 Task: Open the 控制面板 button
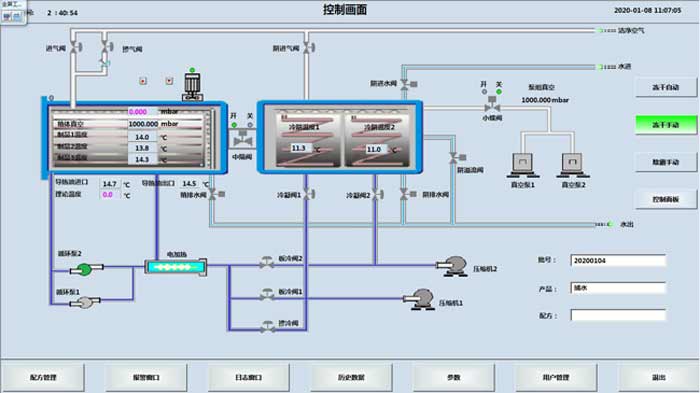[x=666, y=199]
